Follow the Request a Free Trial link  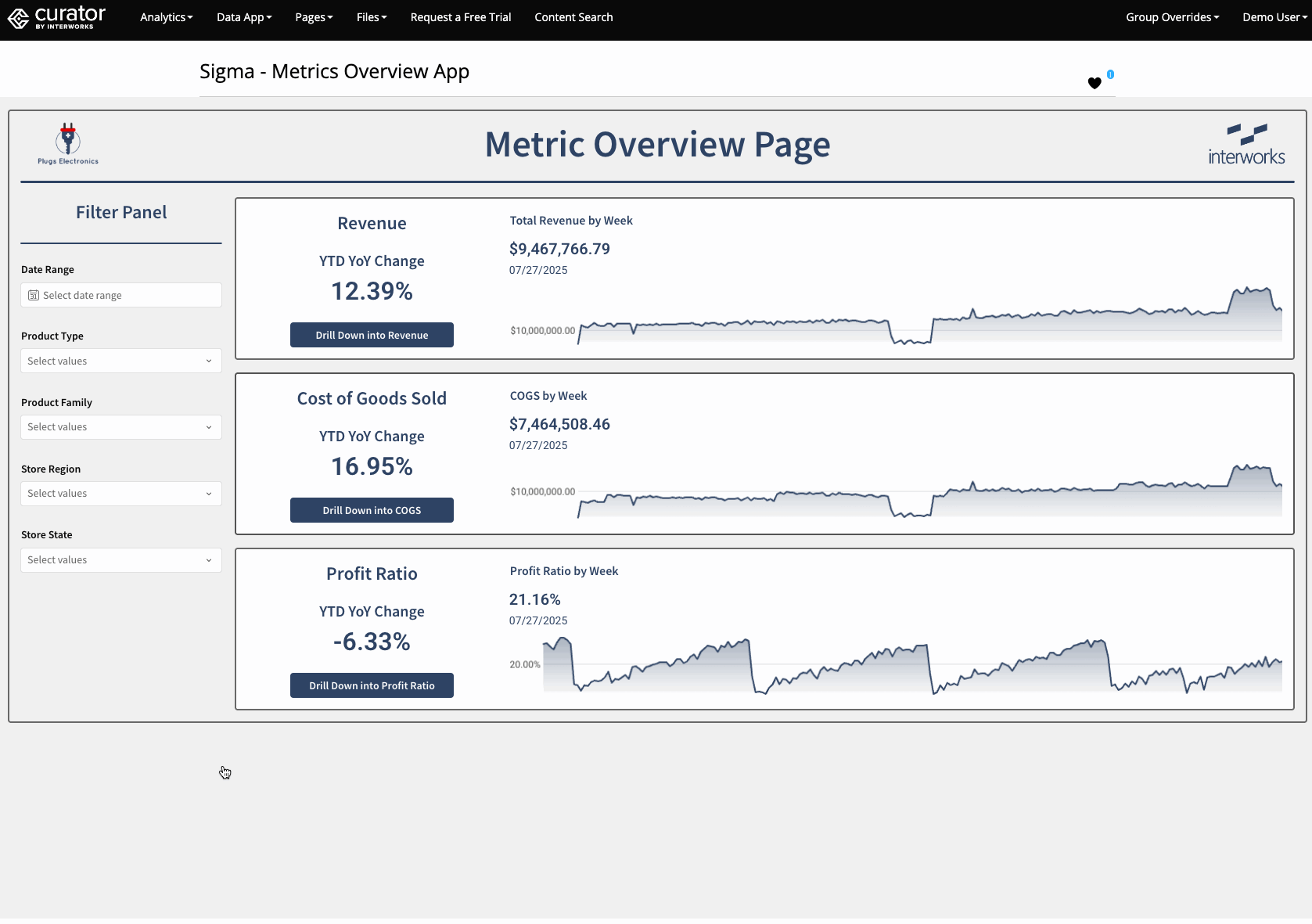(461, 17)
